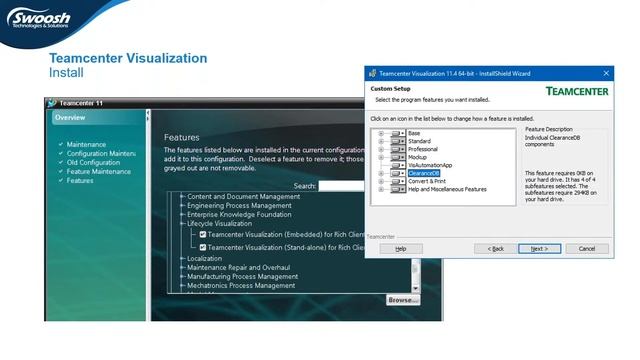Select 'Content and Document Management' tree row
640x360 pixels.
tap(244, 197)
